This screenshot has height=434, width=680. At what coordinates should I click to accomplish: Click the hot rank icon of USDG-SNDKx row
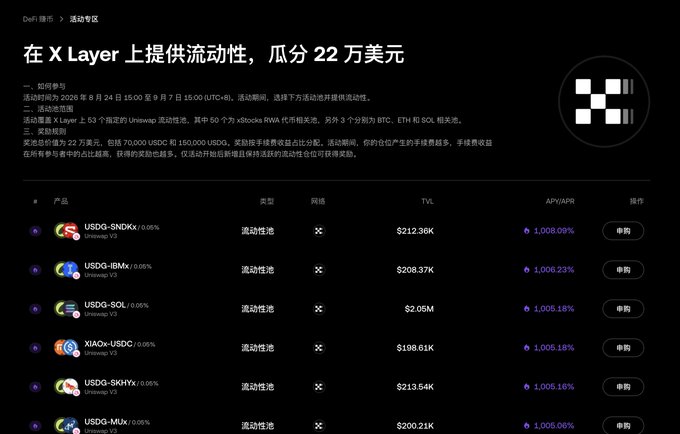pyautogui.click(x=35, y=231)
